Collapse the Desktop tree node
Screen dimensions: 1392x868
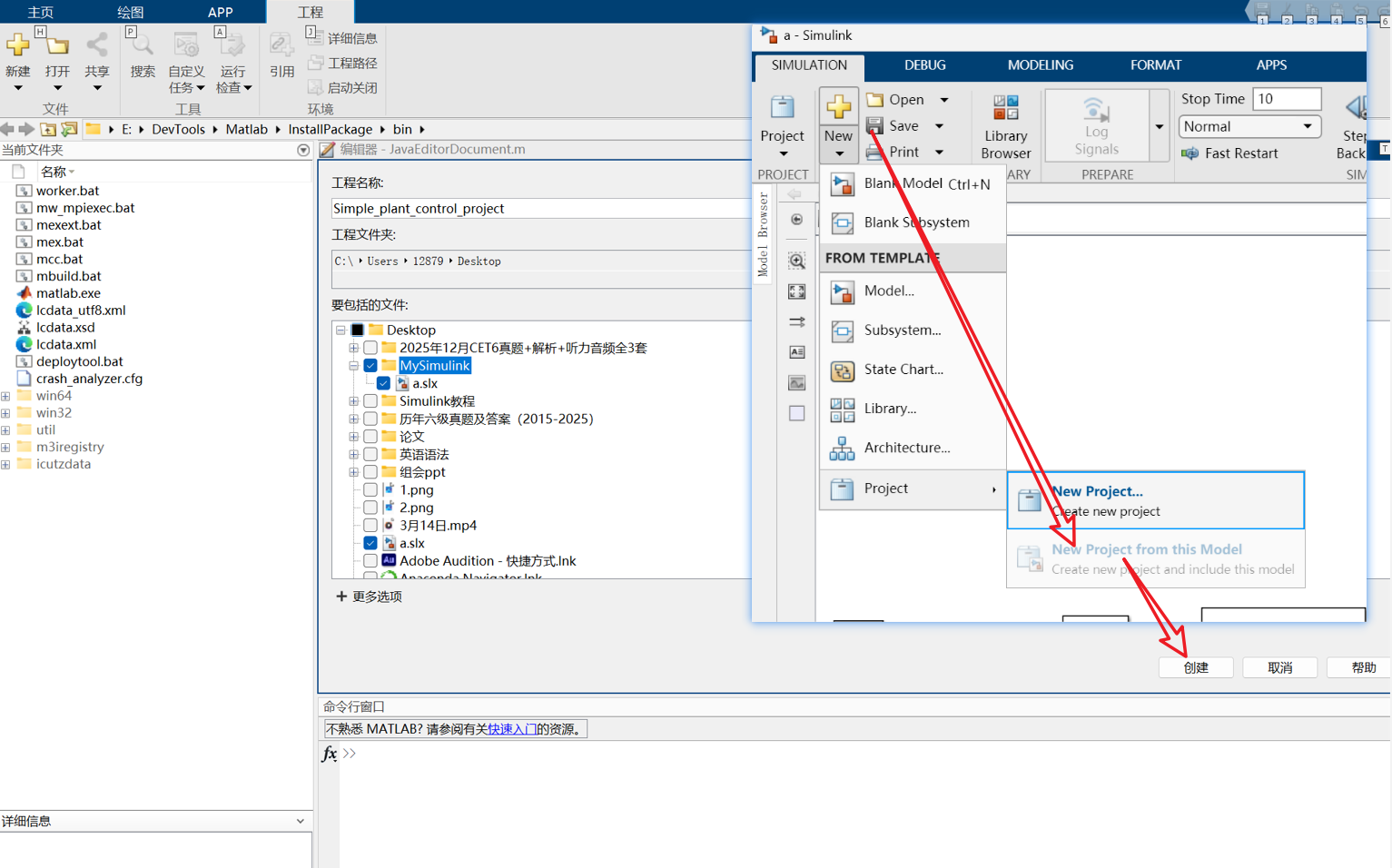pos(341,330)
